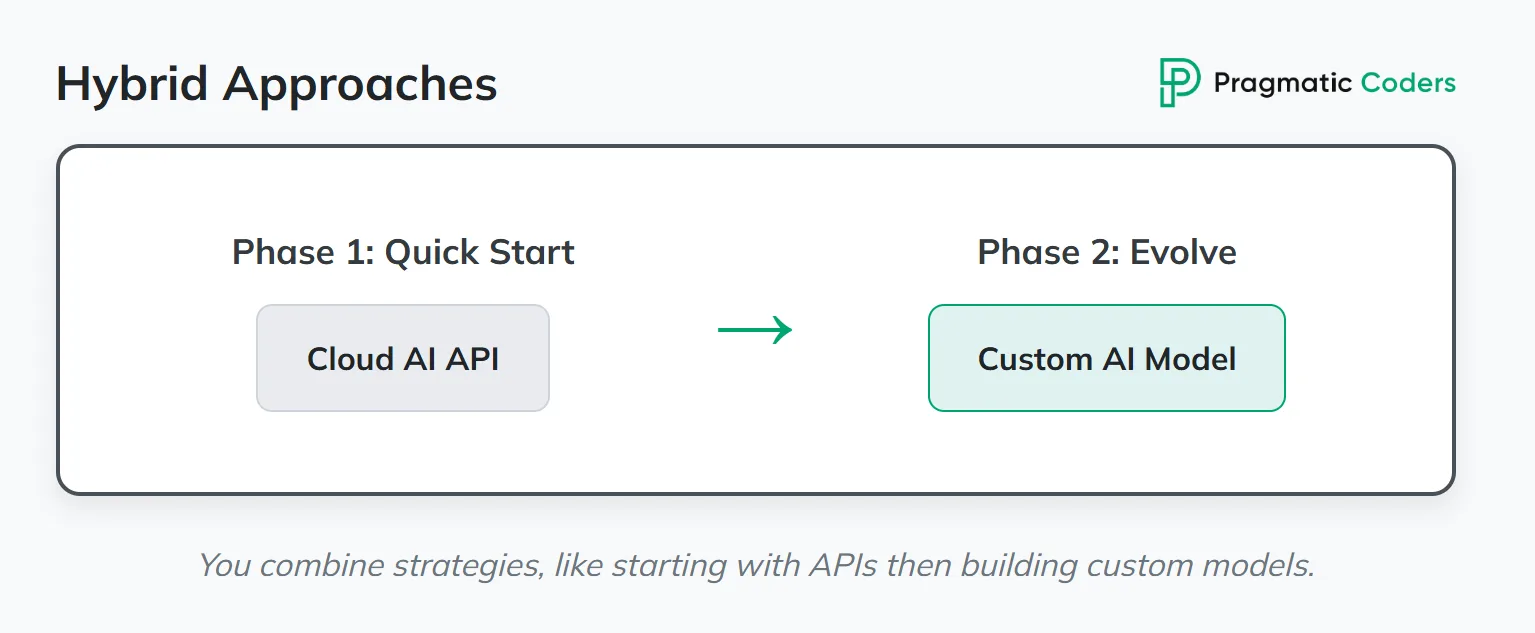The image size is (1535, 633).
Task: Click the word Cloud in the grey box
Action: click(351, 358)
